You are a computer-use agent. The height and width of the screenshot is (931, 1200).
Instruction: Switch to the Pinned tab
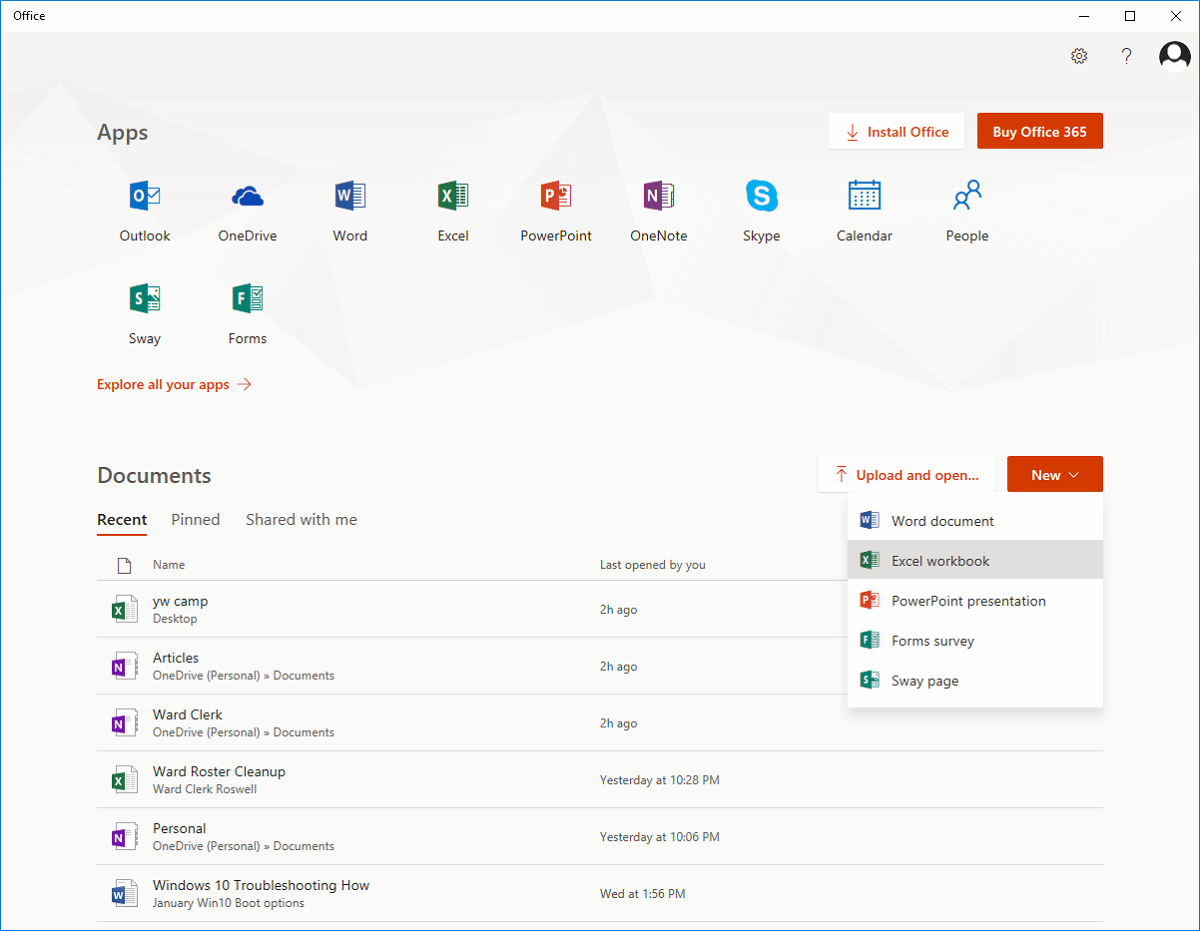[x=195, y=519]
